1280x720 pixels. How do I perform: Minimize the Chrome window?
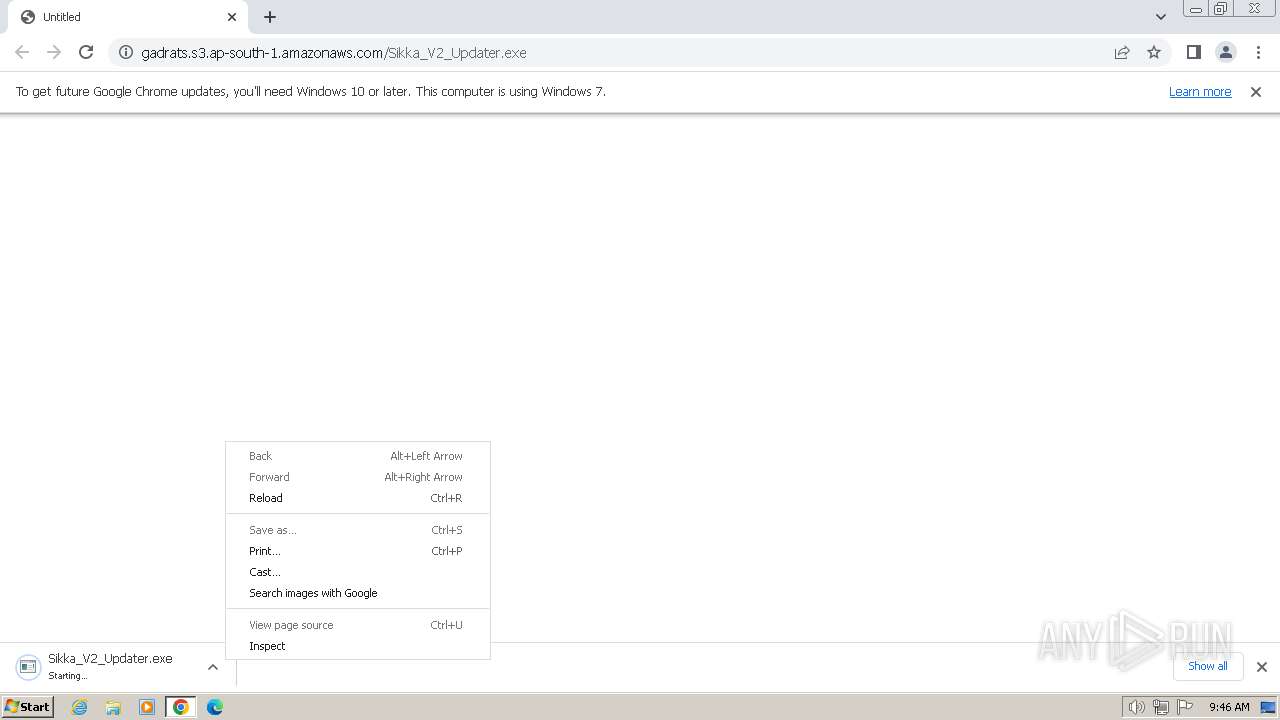coord(1195,9)
